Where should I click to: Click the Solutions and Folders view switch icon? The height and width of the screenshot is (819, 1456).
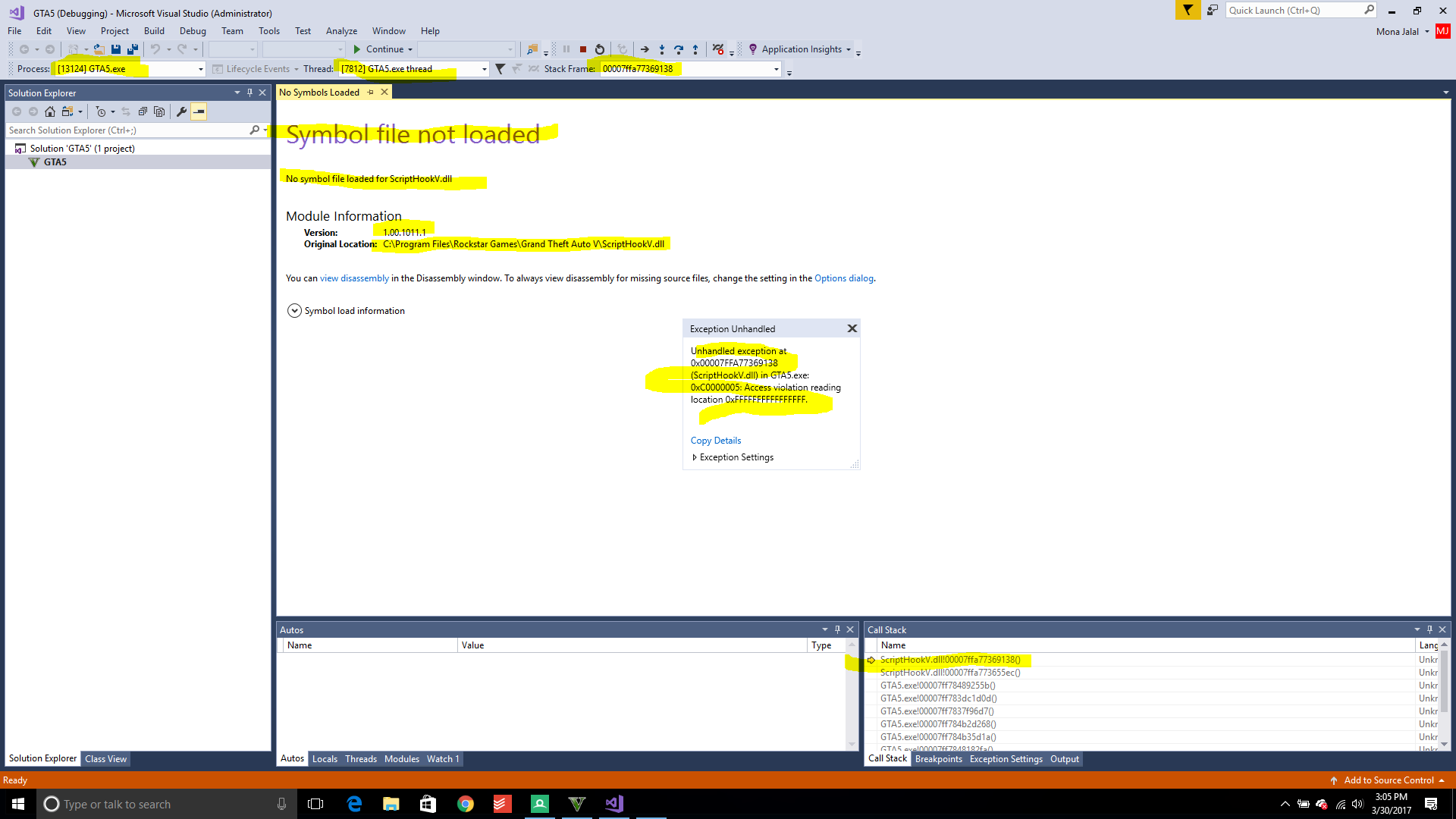point(67,111)
